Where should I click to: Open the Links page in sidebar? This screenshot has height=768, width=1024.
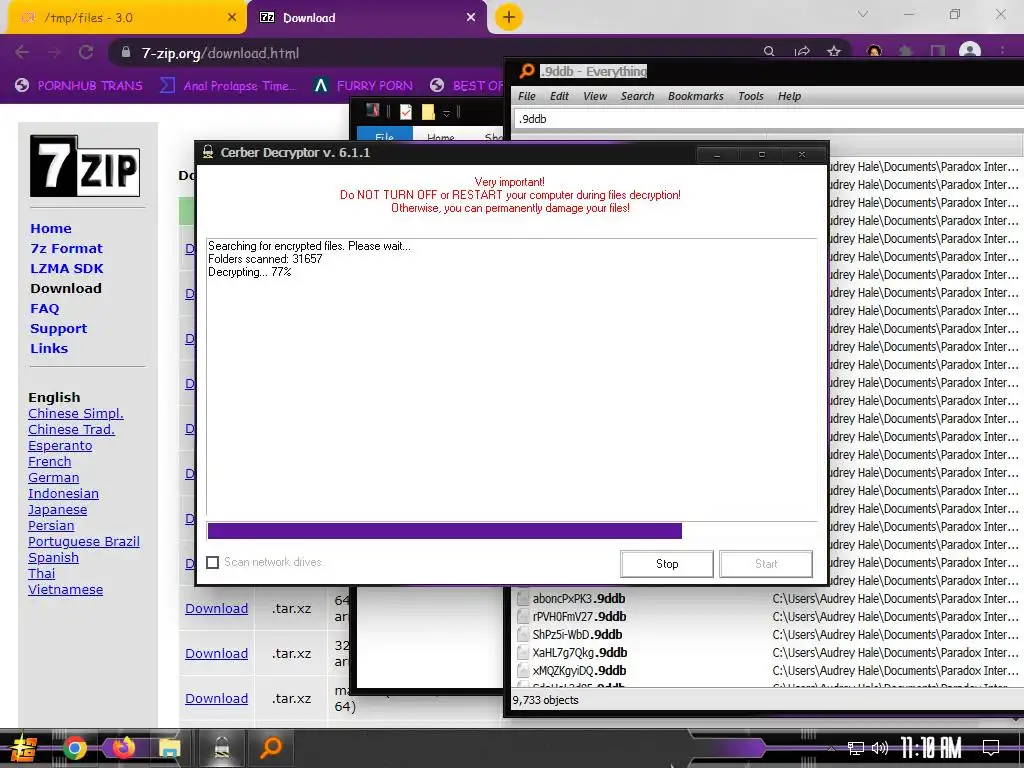(49, 348)
